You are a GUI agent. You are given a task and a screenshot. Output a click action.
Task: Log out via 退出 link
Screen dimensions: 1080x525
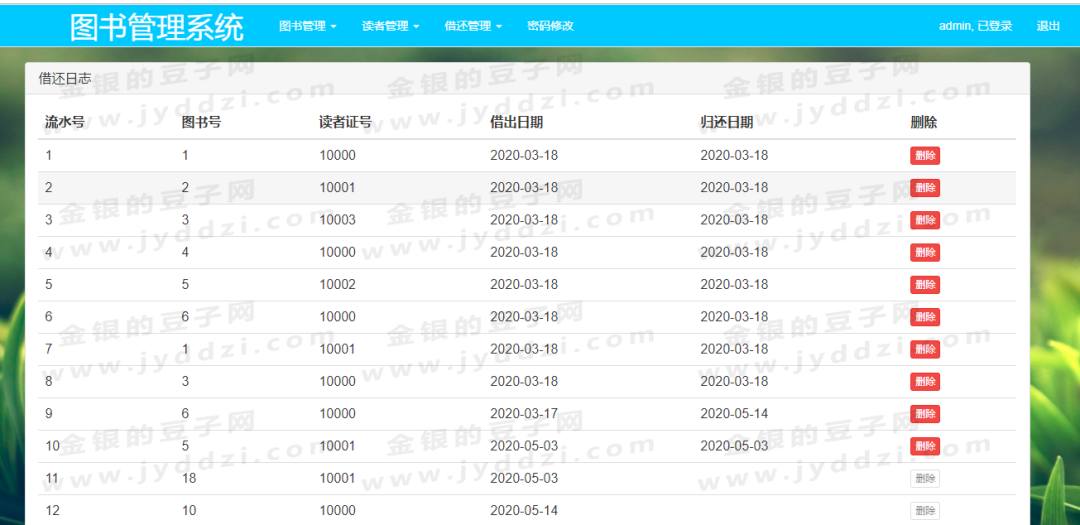pos(1048,26)
